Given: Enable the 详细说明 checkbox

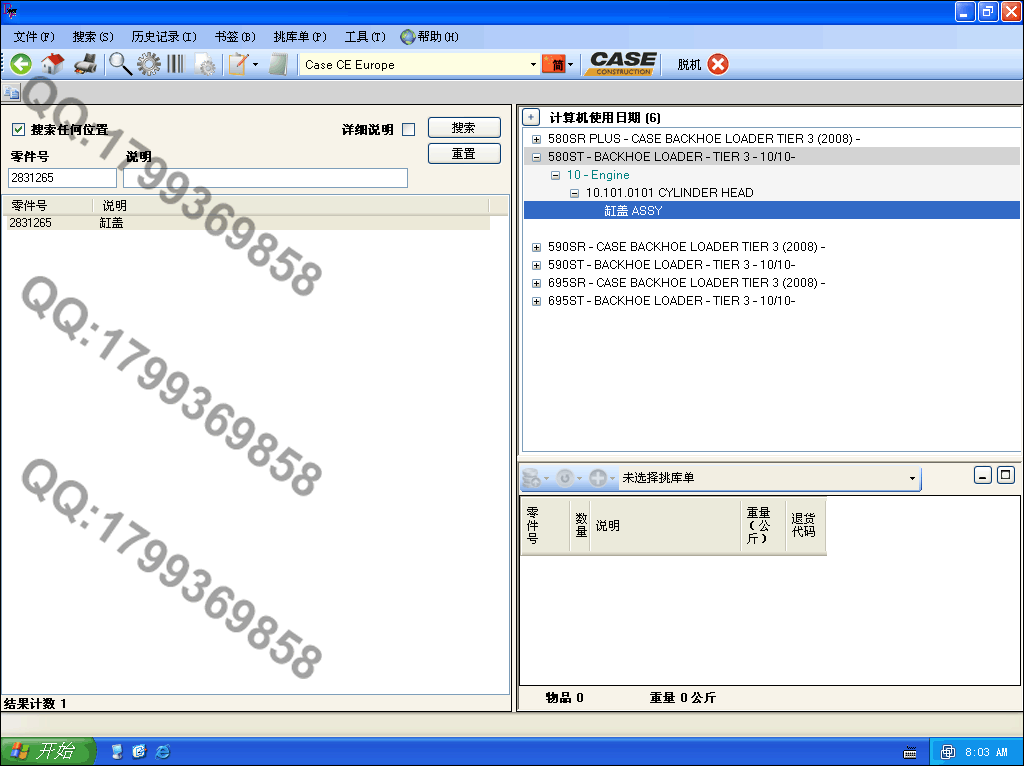Looking at the screenshot, I should pos(408,130).
